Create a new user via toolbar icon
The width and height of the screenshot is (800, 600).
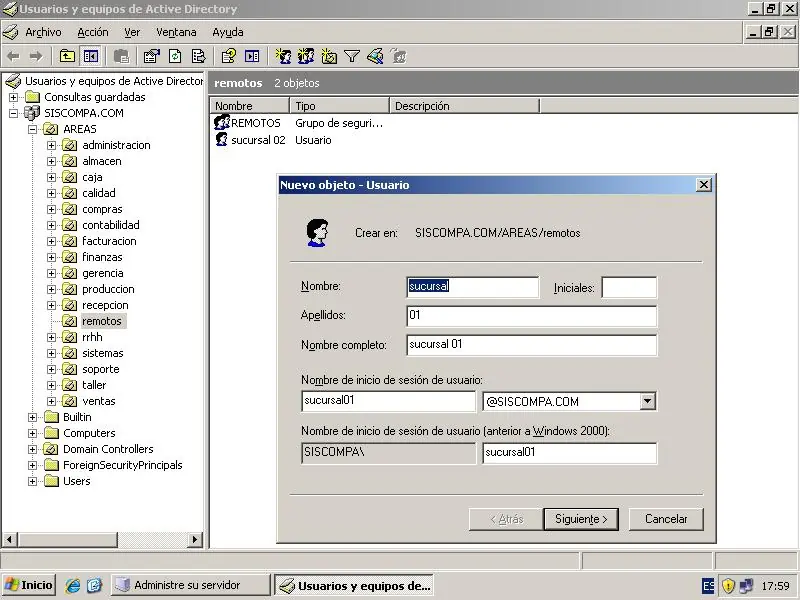(283, 56)
